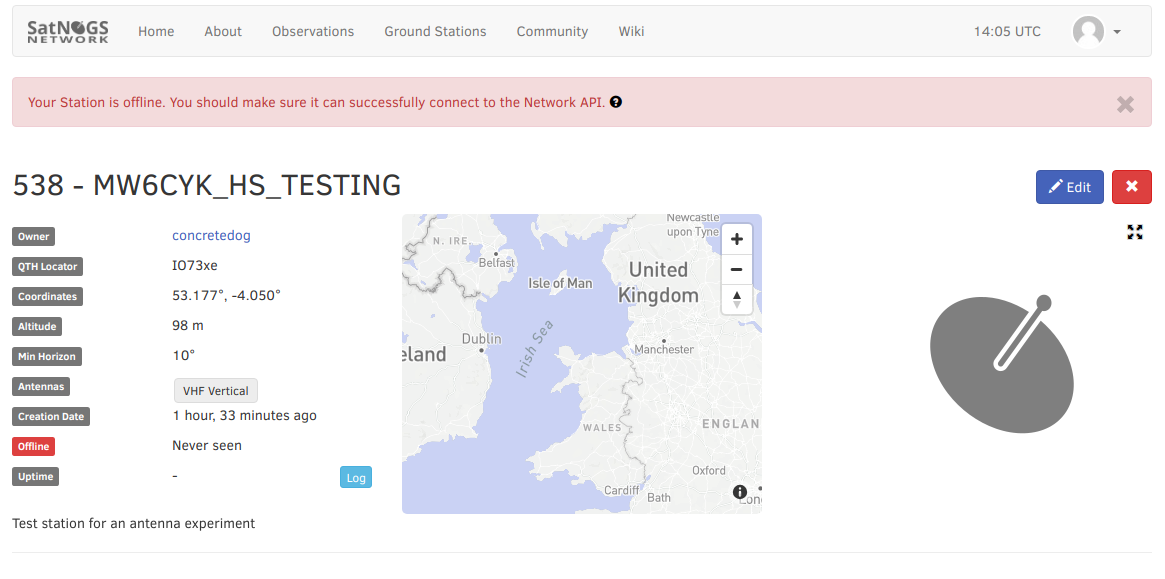Open the Community nav link
1165x579 pixels.
click(x=552, y=32)
